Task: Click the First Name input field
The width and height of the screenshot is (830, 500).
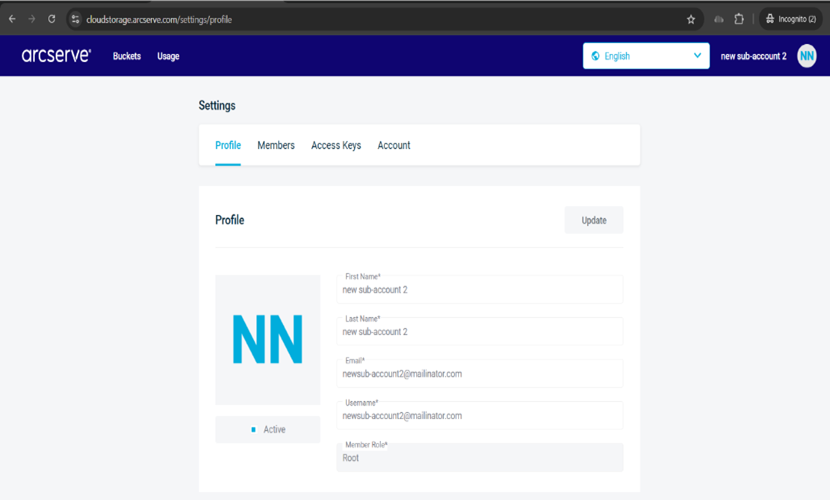Action: [480, 290]
